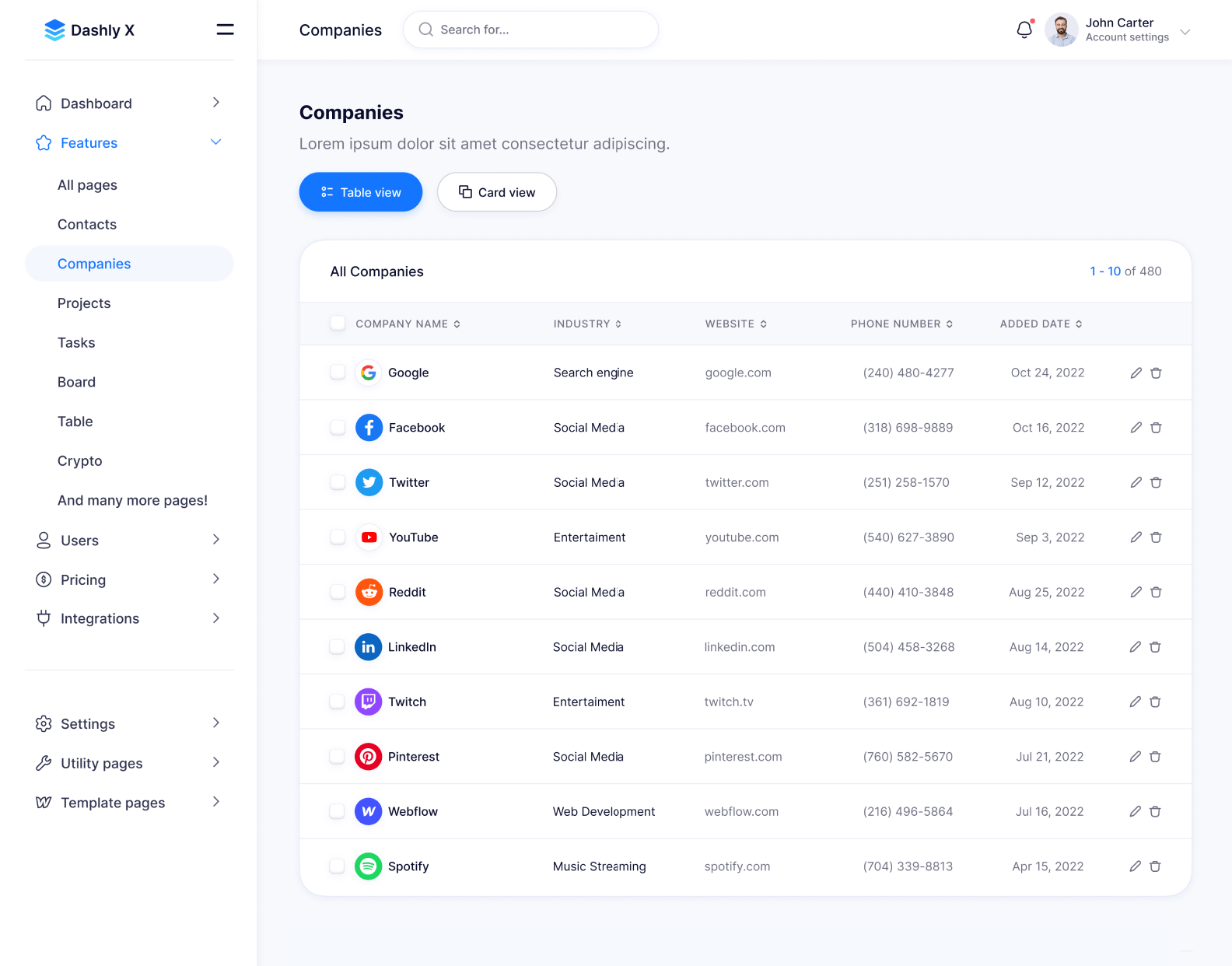Click the edit pencil for YouTube
This screenshot has width=1232, height=966.
tap(1136, 537)
